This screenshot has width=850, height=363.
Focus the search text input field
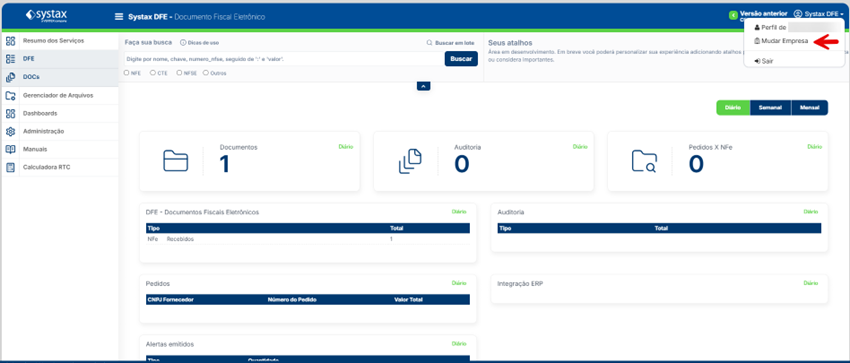[283, 59]
